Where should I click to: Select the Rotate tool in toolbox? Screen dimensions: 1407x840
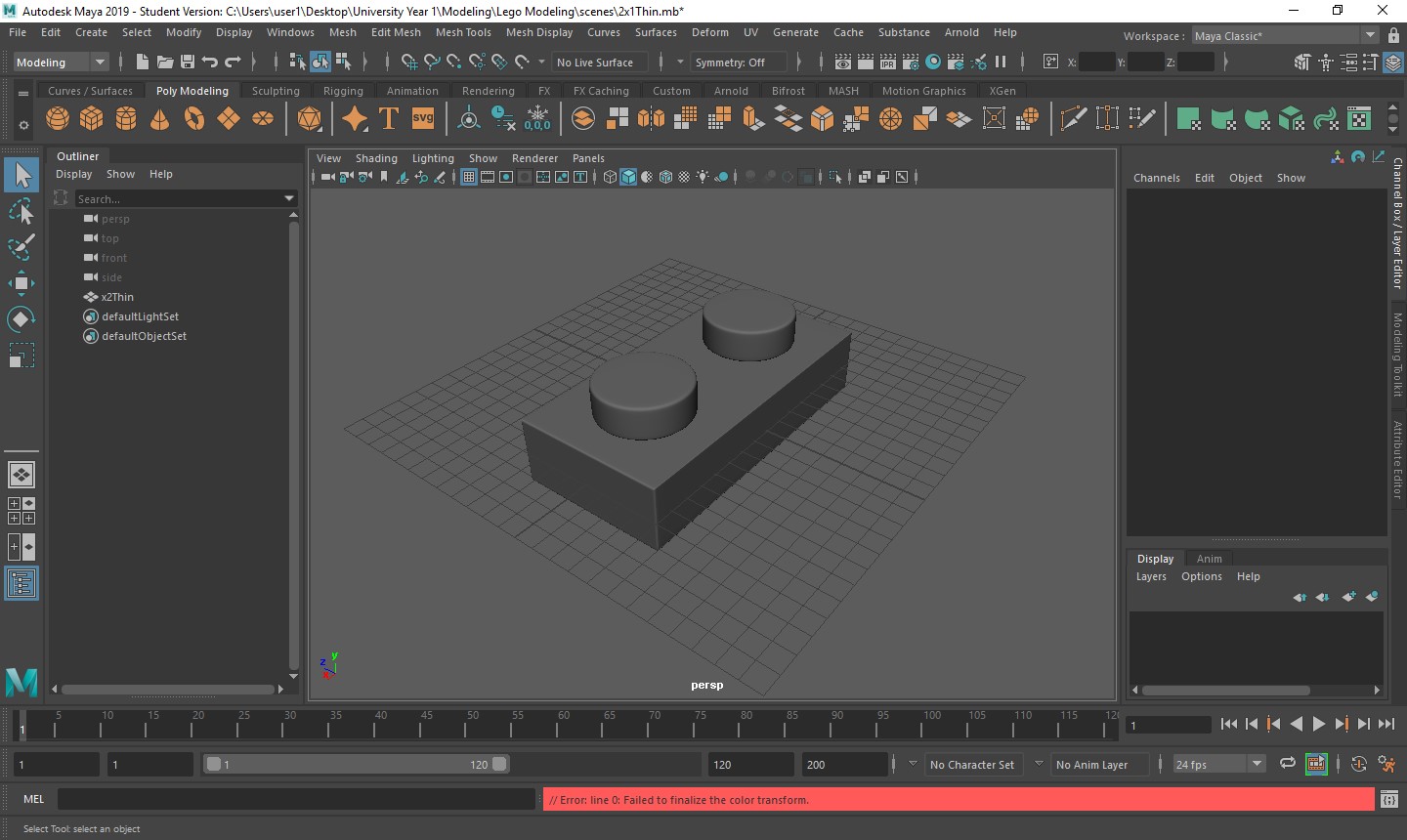click(21, 319)
